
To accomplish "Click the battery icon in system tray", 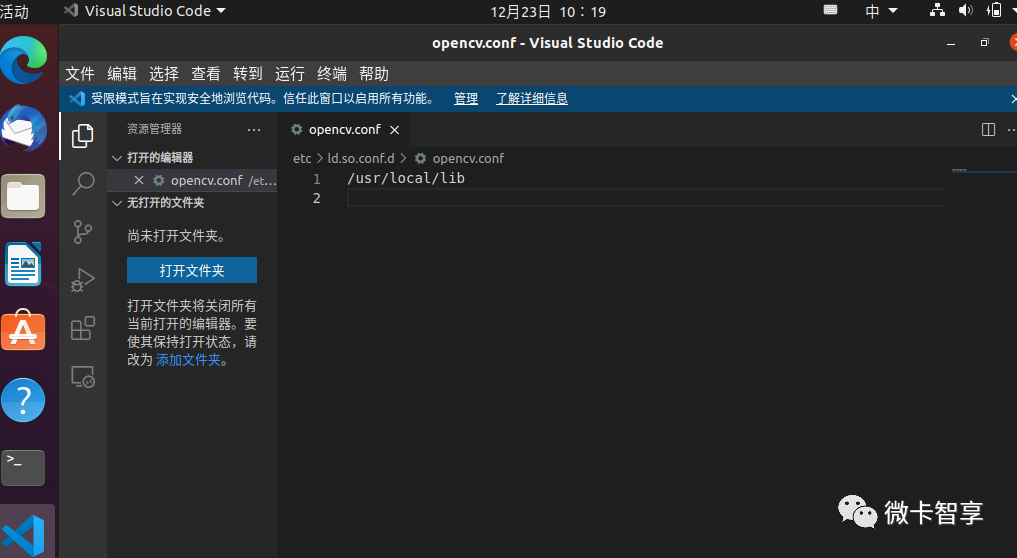I will pyautogui.click(x=994, y=10).
